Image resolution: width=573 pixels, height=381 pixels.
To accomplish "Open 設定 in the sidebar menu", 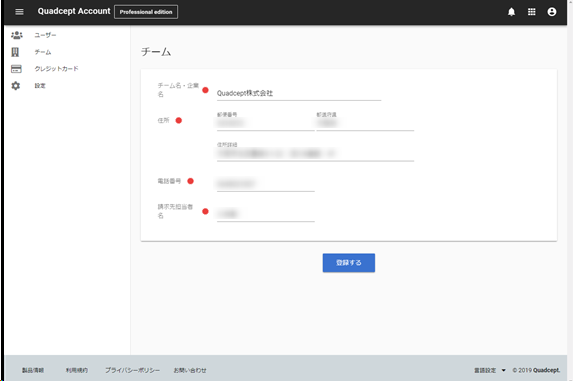I will pos(40,85).
